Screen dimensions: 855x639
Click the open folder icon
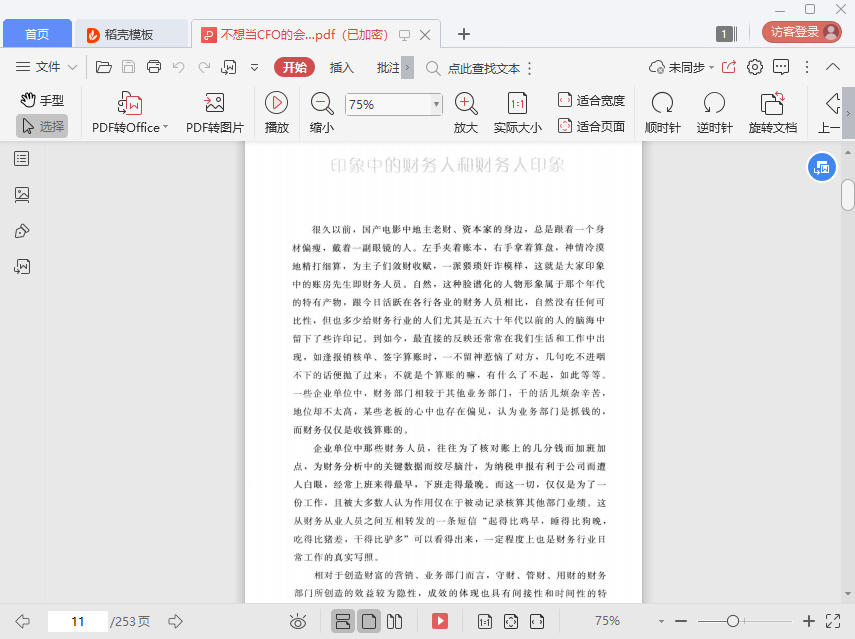tap(104, 67)
